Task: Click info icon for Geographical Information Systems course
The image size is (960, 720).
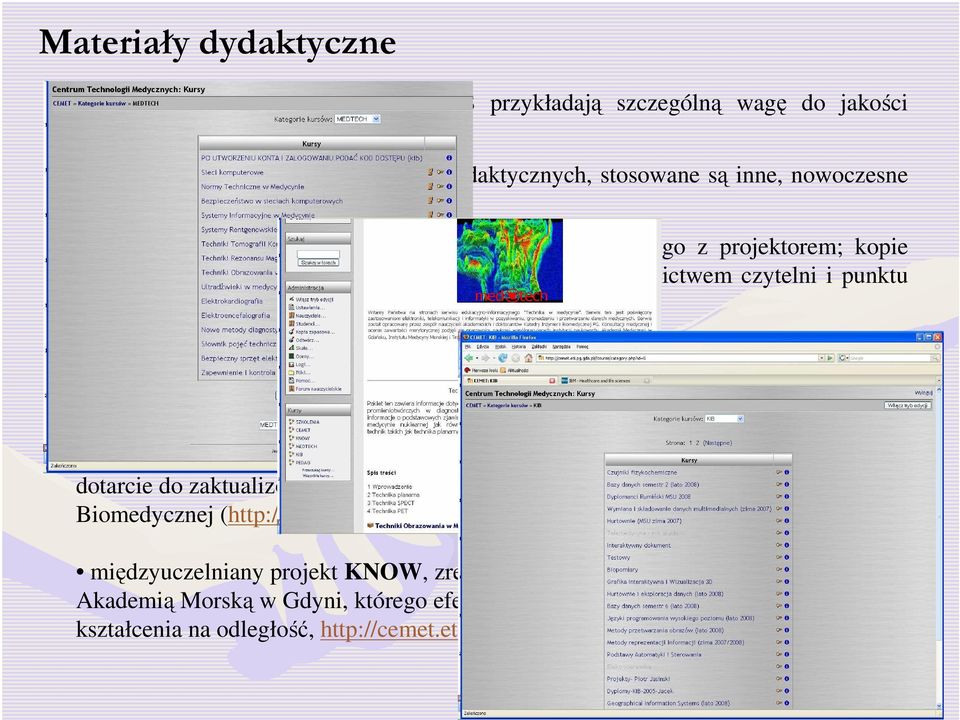Action: [x=787, y=703]
